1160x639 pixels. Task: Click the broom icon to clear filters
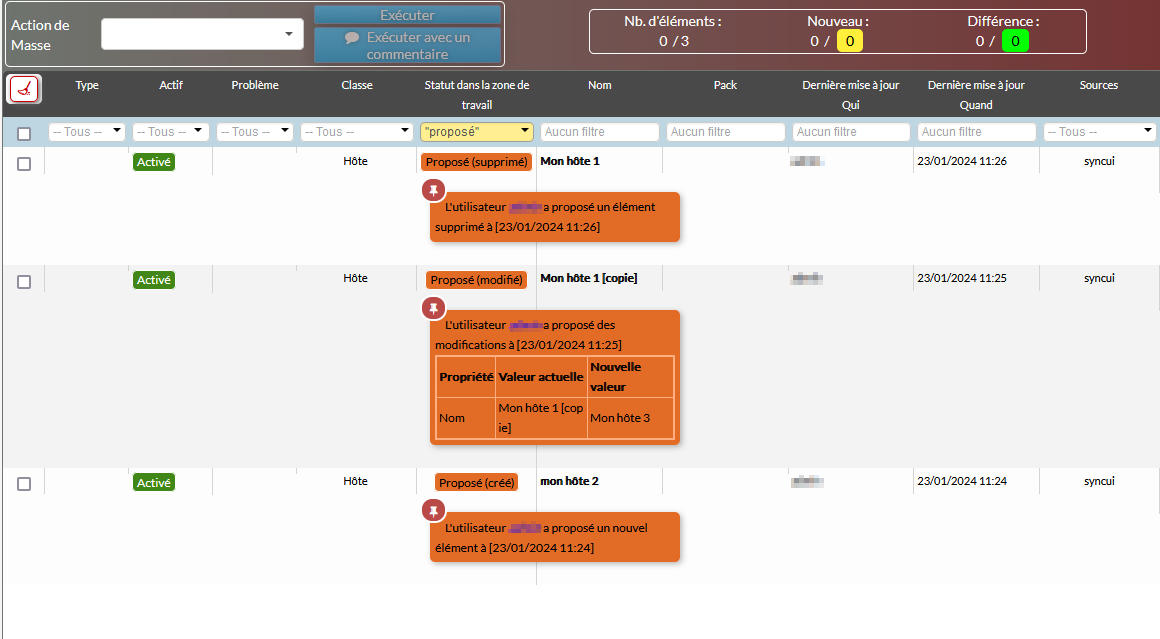[24, 89]
